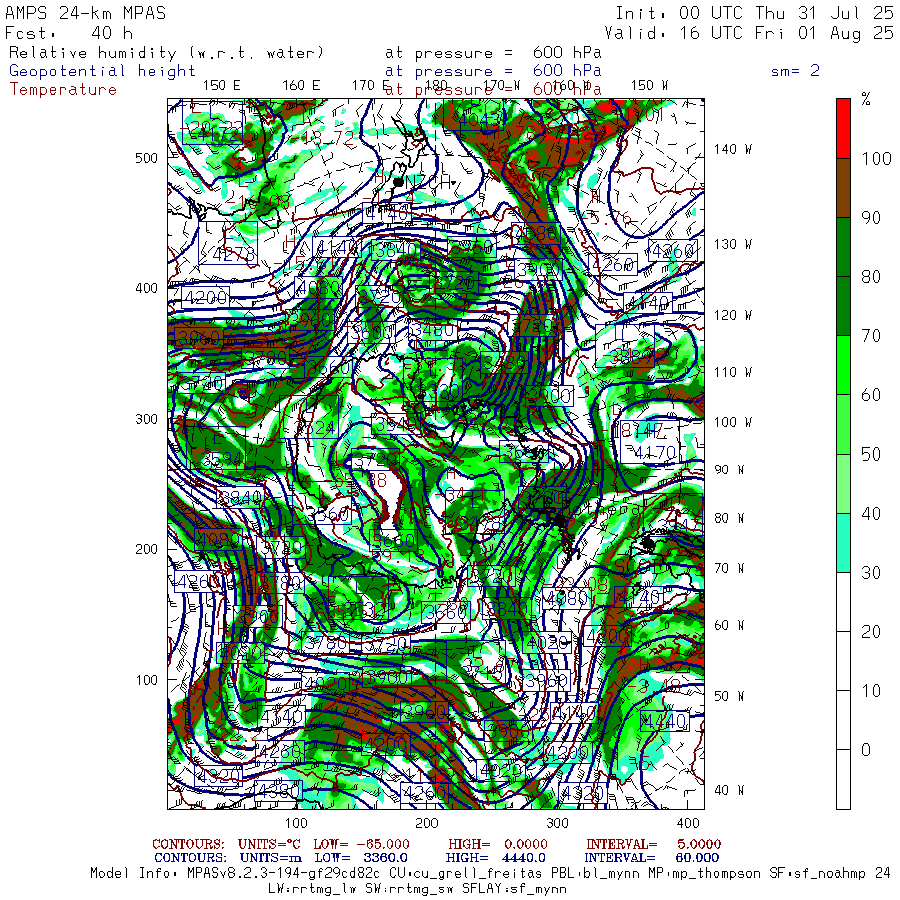Click the red 'Temperature' label
This screenshot has width=900, height=900.
63,90
